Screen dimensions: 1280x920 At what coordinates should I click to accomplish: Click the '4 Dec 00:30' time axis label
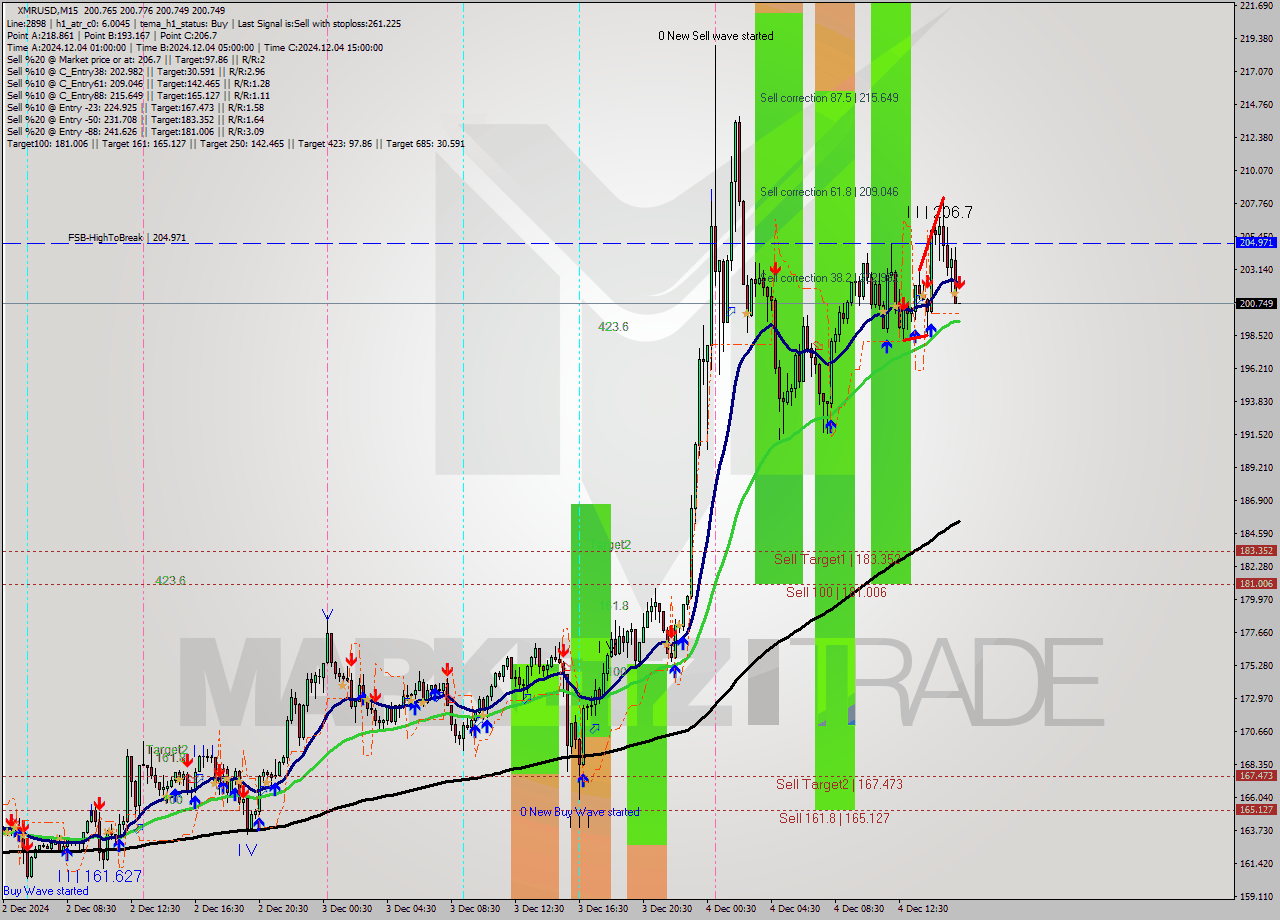point(731,909)
